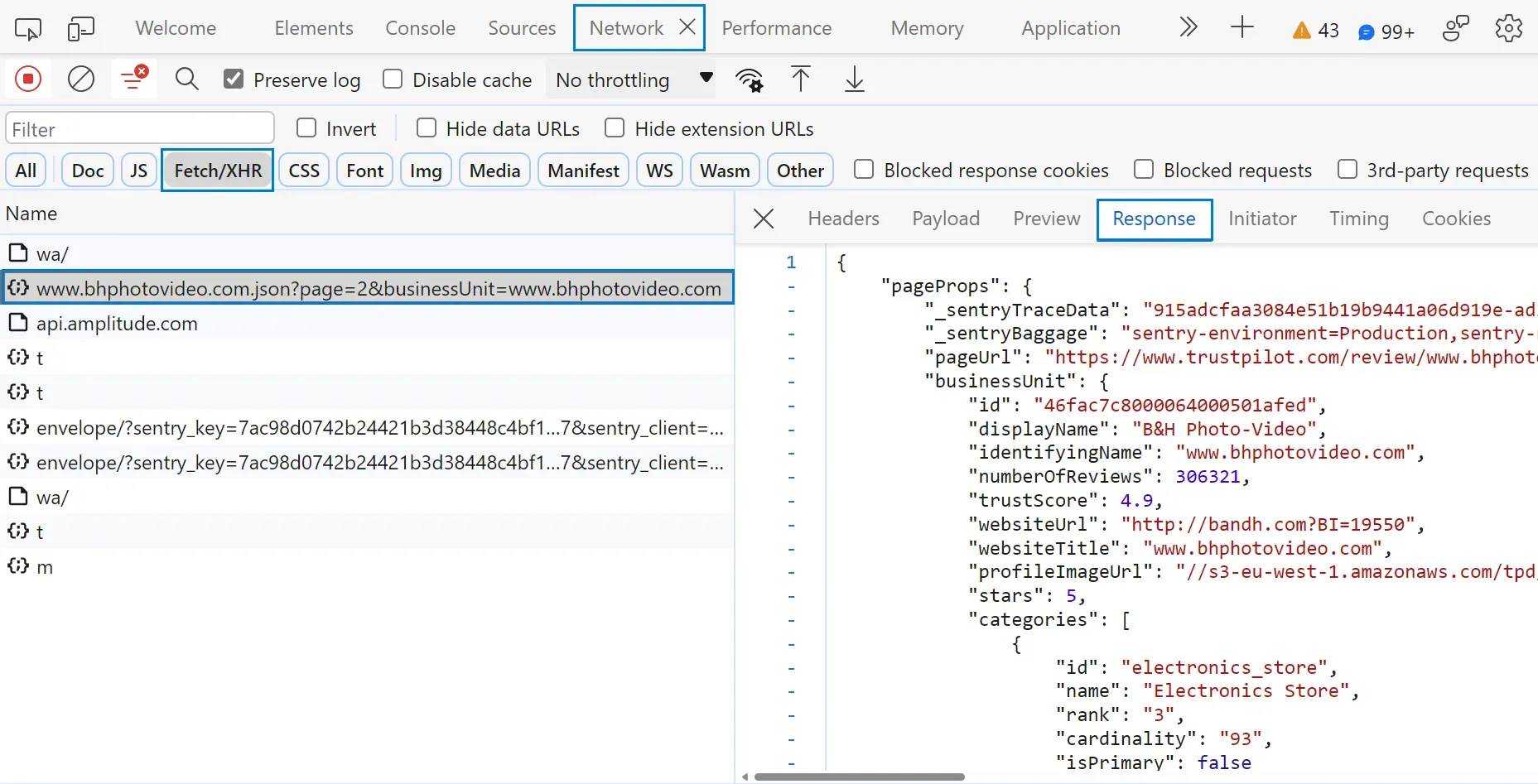Check the Hide data URLs option
Screen dimensions: 1538x784
click(x=427, y=128)
